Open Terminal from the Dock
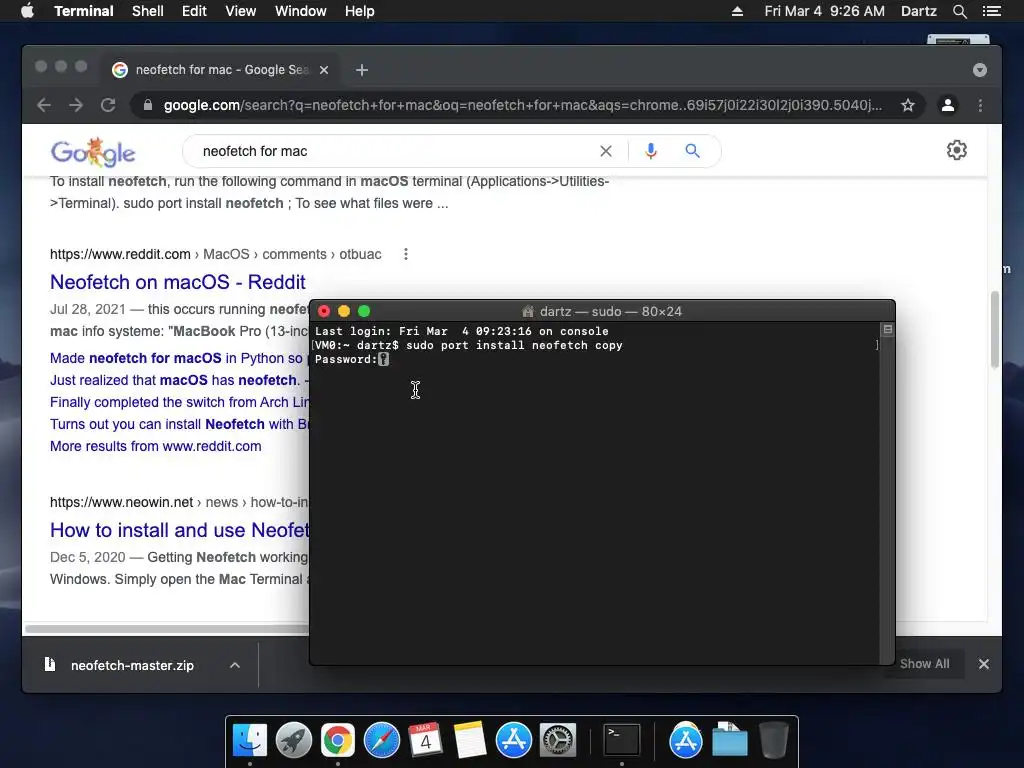Image resolution: width=1024 pixels, height=768 pixels. click(622, 741)
